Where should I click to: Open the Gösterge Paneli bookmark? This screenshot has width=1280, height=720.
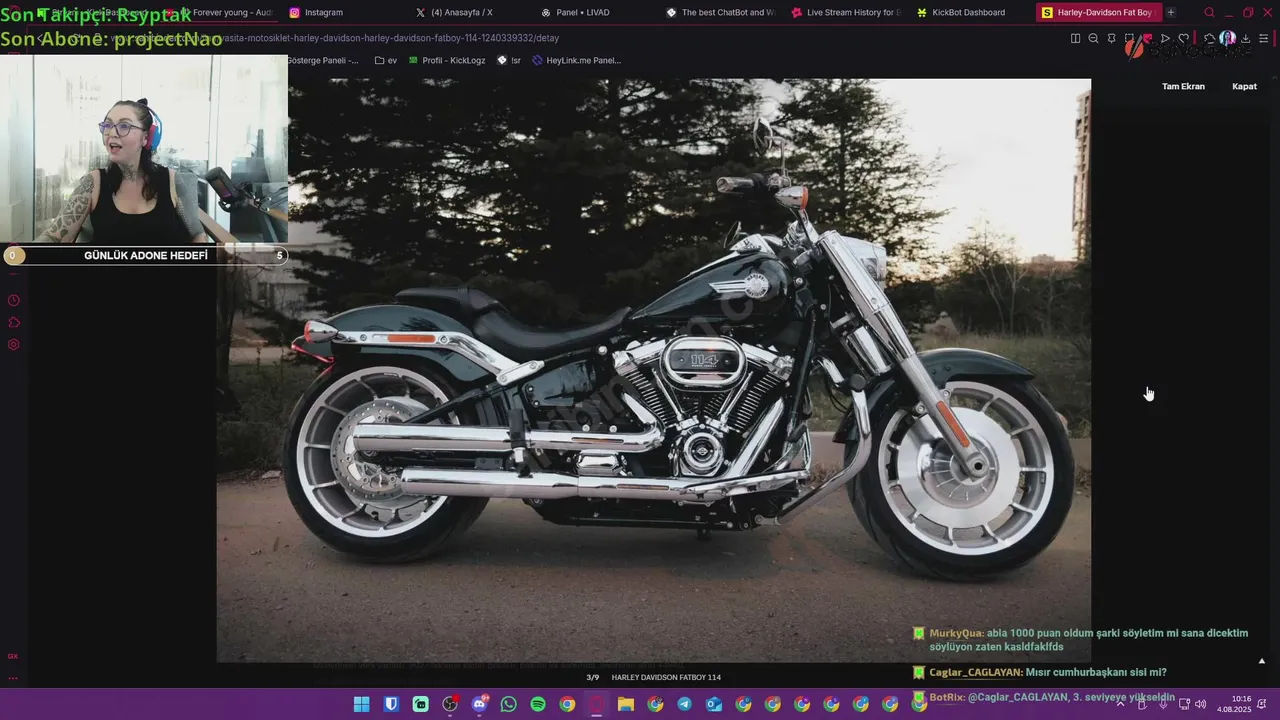click(x=322, y=60)
